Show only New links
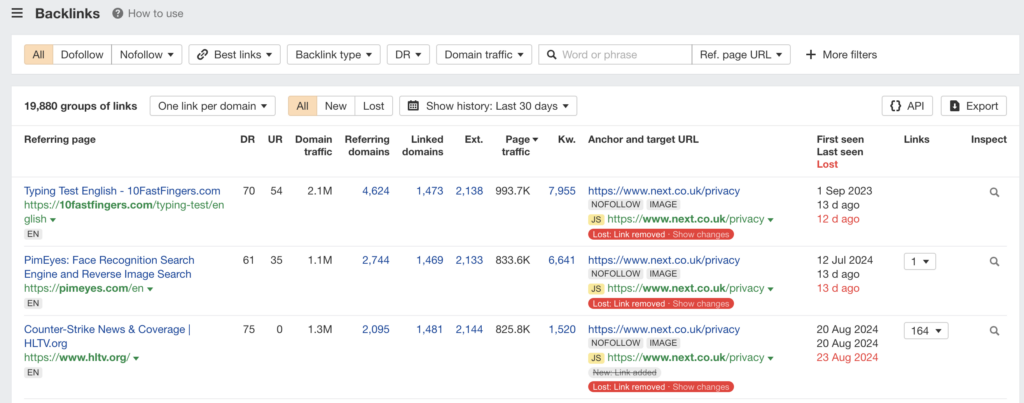This screenshot has height=403, width=1024. point(336,106)
